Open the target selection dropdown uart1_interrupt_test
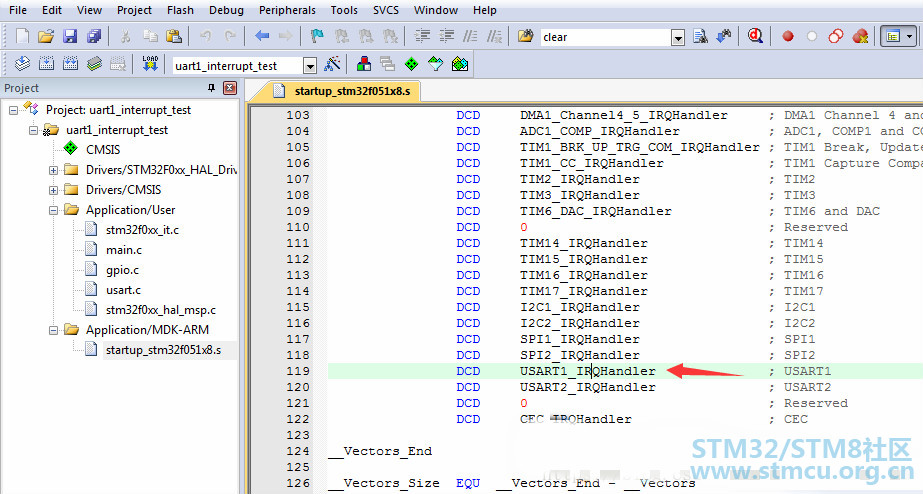The height and width of the screenshot is (494, 923). (309, 65)
